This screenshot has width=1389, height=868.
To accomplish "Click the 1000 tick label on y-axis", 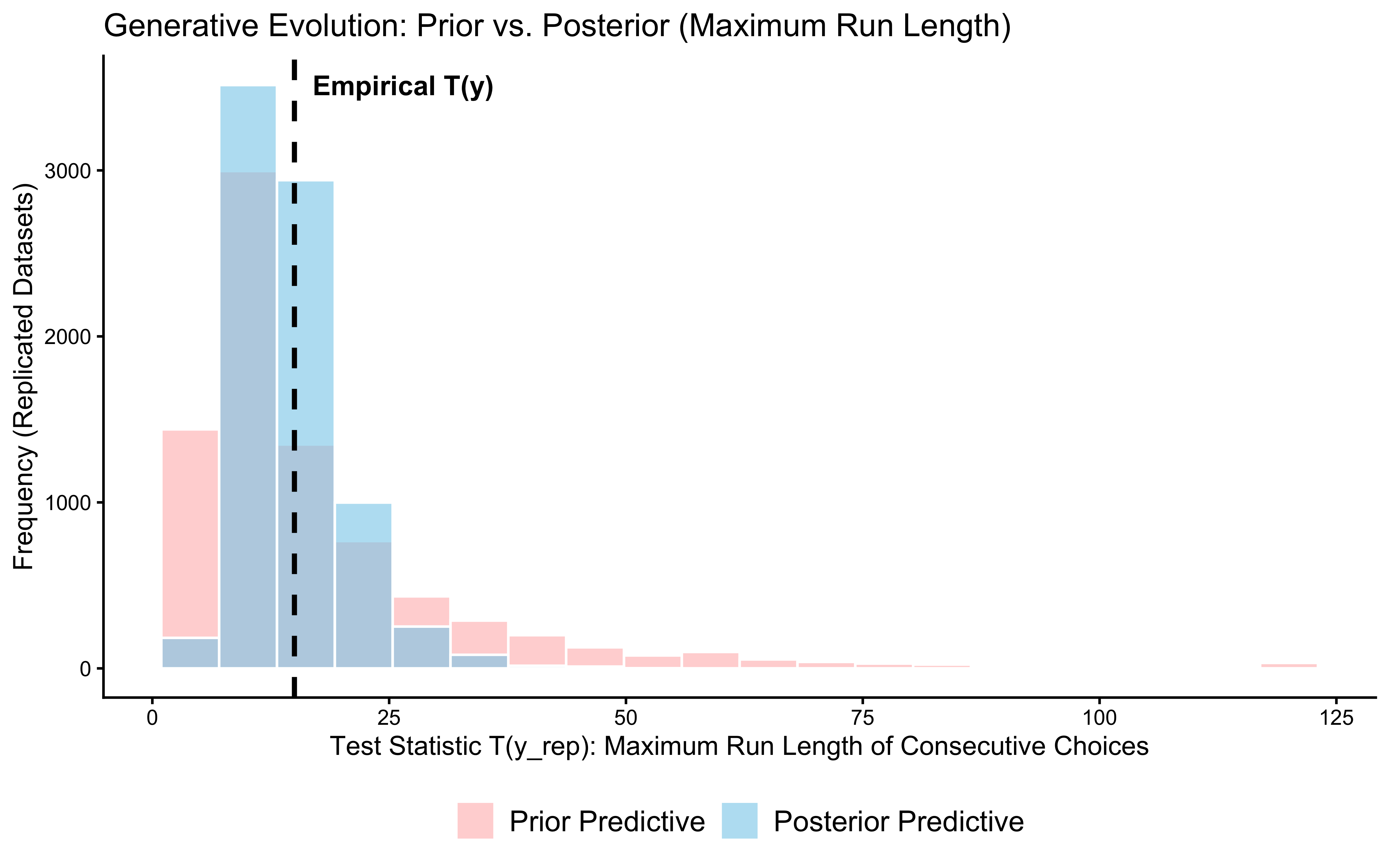I will click(x=68, y=503).
